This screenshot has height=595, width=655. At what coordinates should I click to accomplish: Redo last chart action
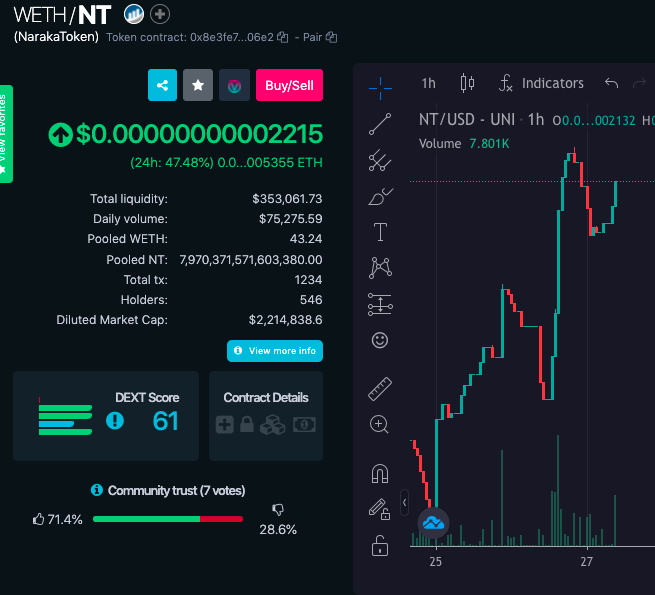639,83
